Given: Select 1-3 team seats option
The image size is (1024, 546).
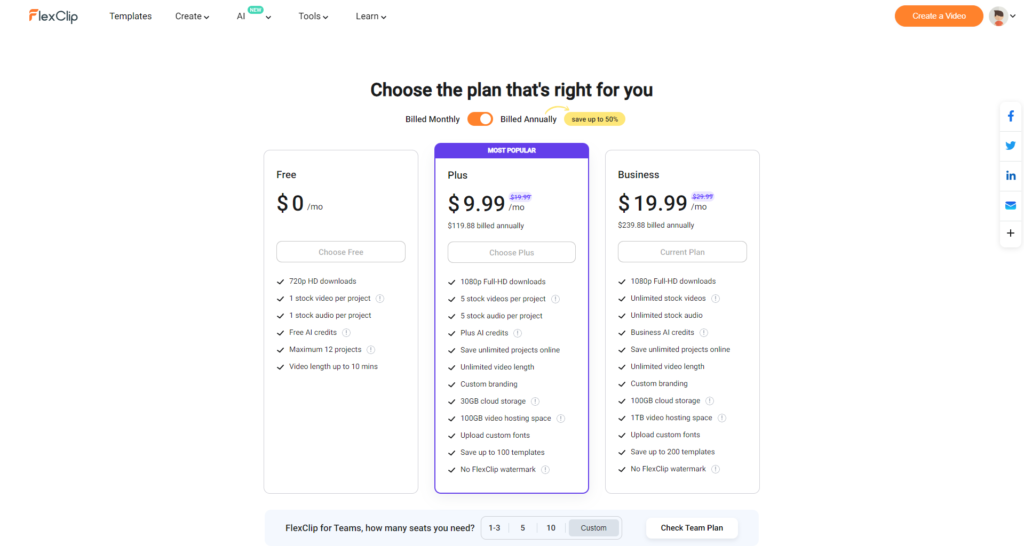Looking at the screenshot, I should point(495,528).
